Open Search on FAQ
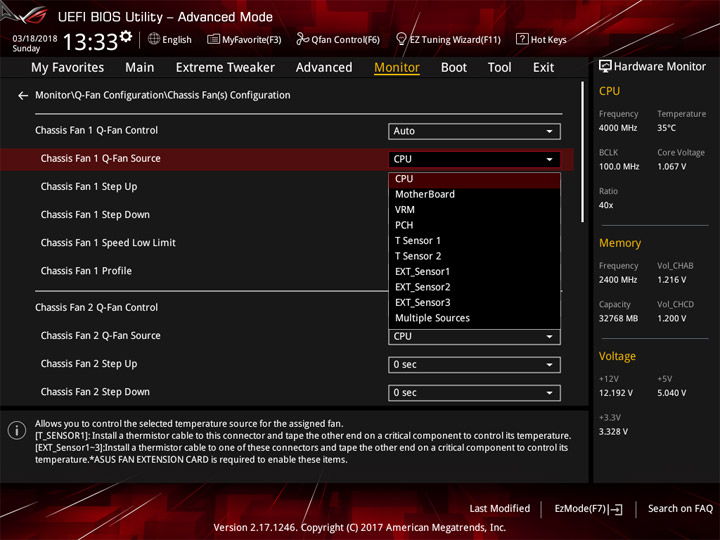The width and height of the screenshot is (720, 540). point(681,509)
